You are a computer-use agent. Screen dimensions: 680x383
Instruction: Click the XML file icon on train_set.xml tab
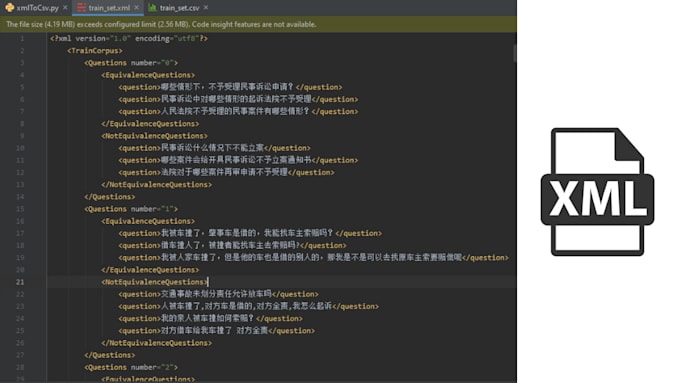pos(82,7)
